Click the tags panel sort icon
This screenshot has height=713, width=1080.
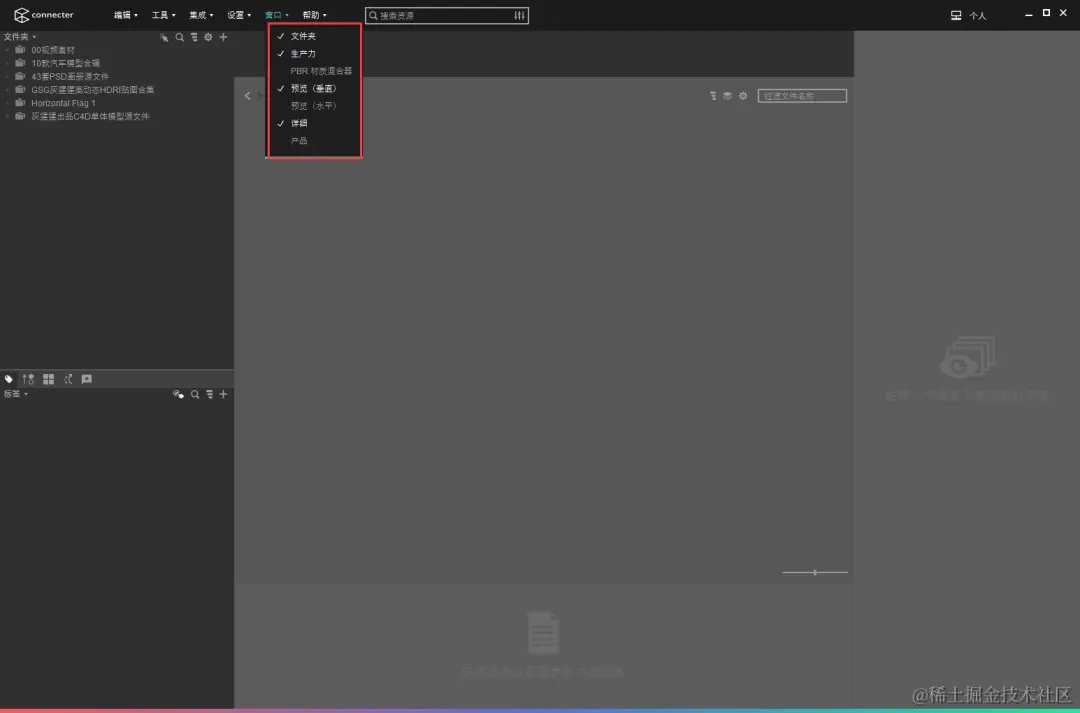point(209,394)
